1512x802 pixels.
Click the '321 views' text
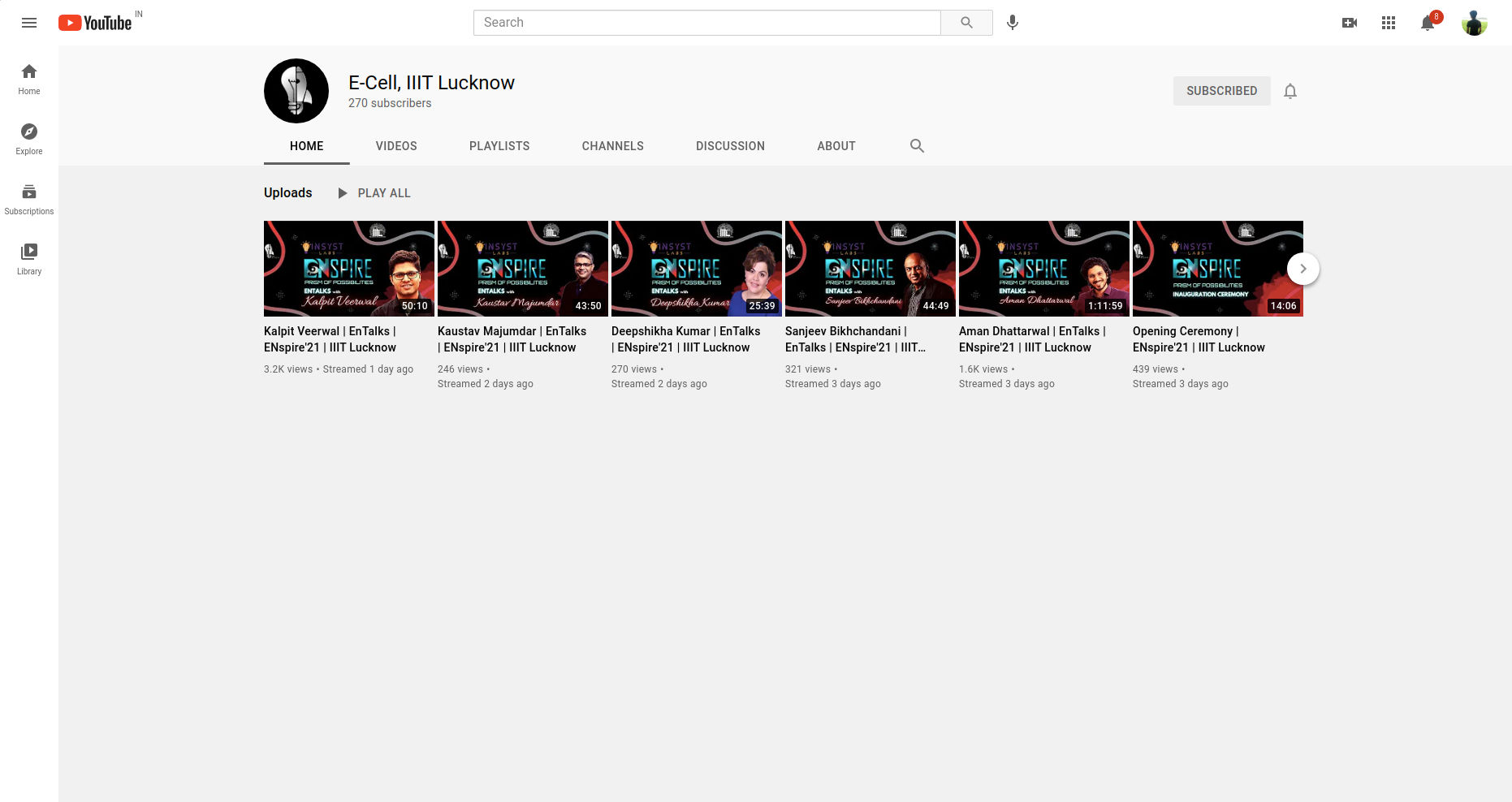808,369
